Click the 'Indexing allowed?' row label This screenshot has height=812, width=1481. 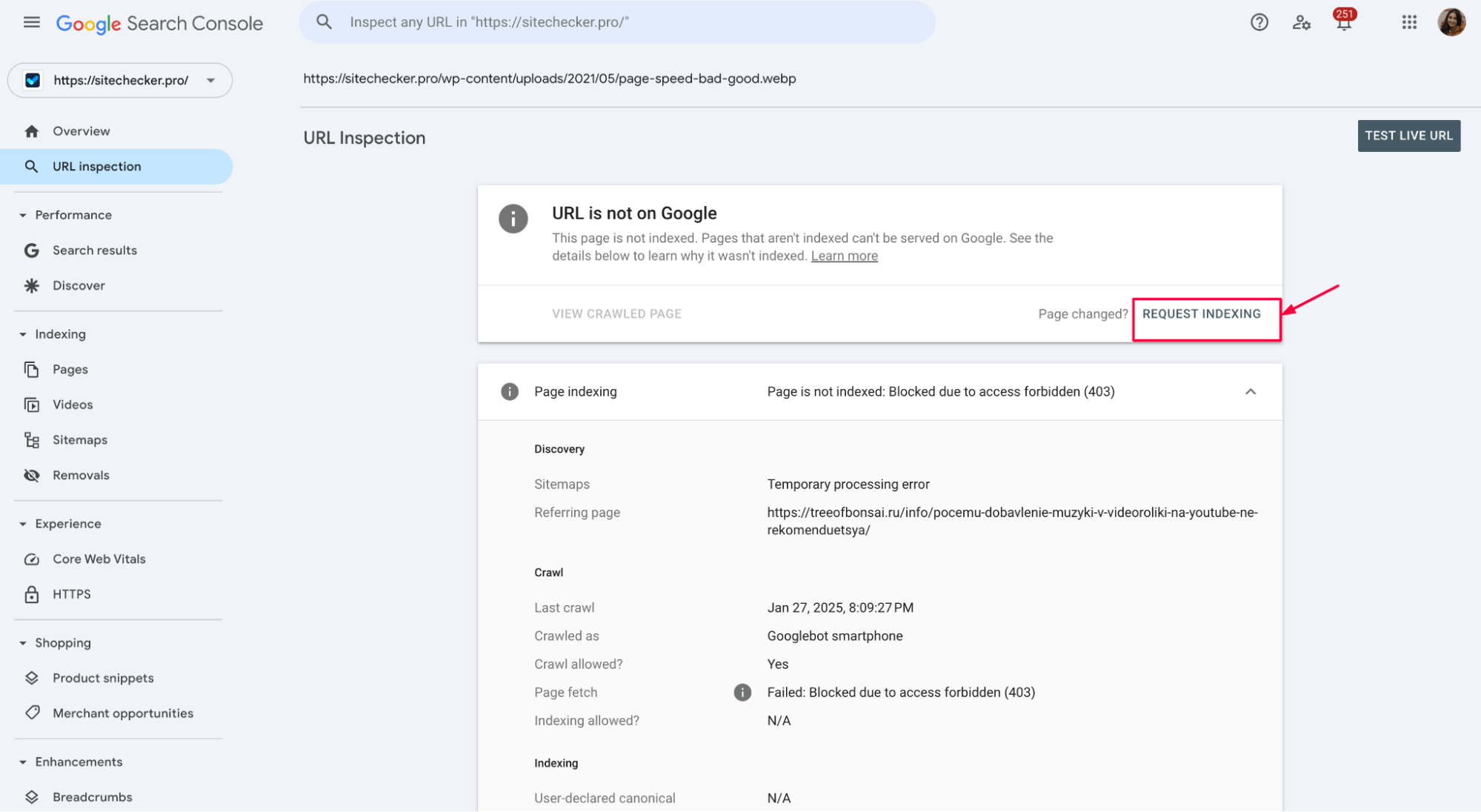(586, 721)
